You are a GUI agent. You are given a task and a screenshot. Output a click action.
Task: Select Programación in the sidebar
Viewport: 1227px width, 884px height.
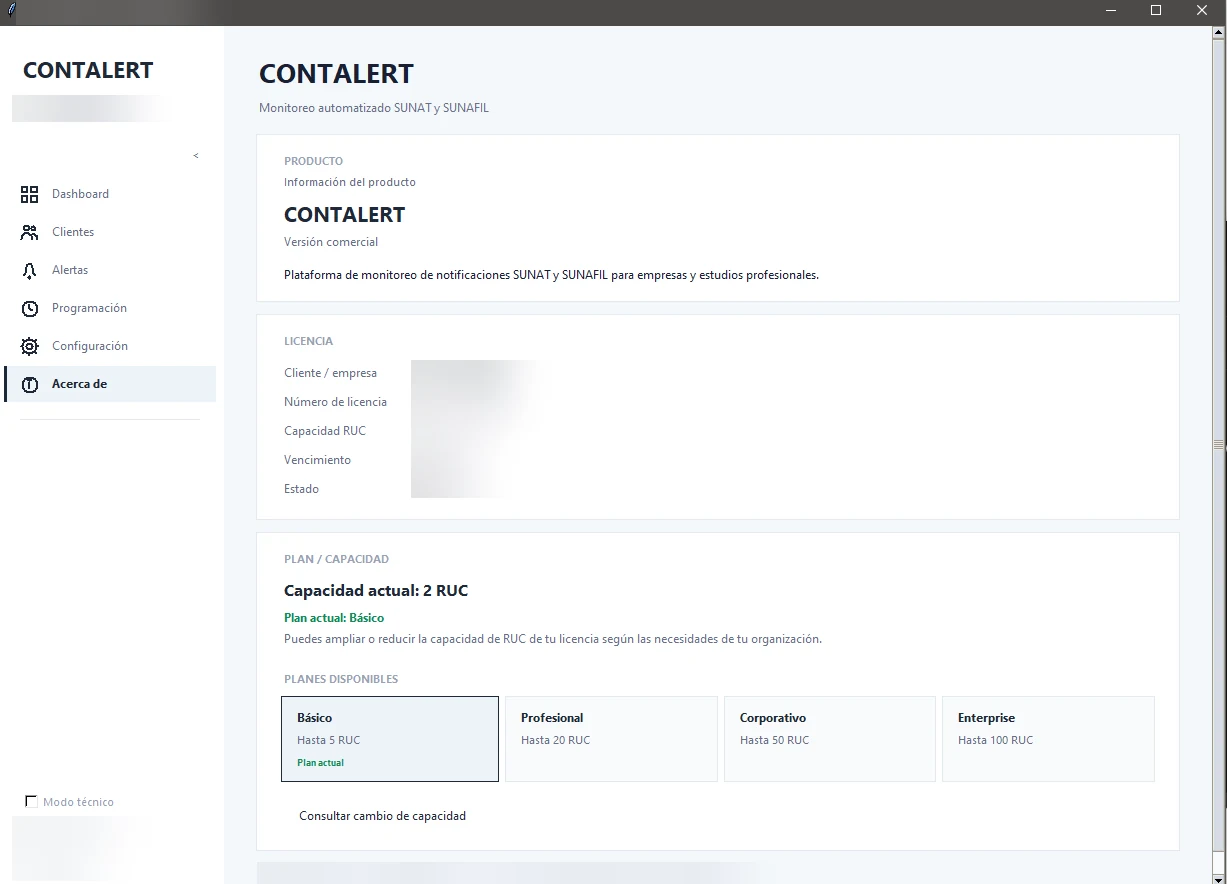pyautogui.click(x=110, y=308)
